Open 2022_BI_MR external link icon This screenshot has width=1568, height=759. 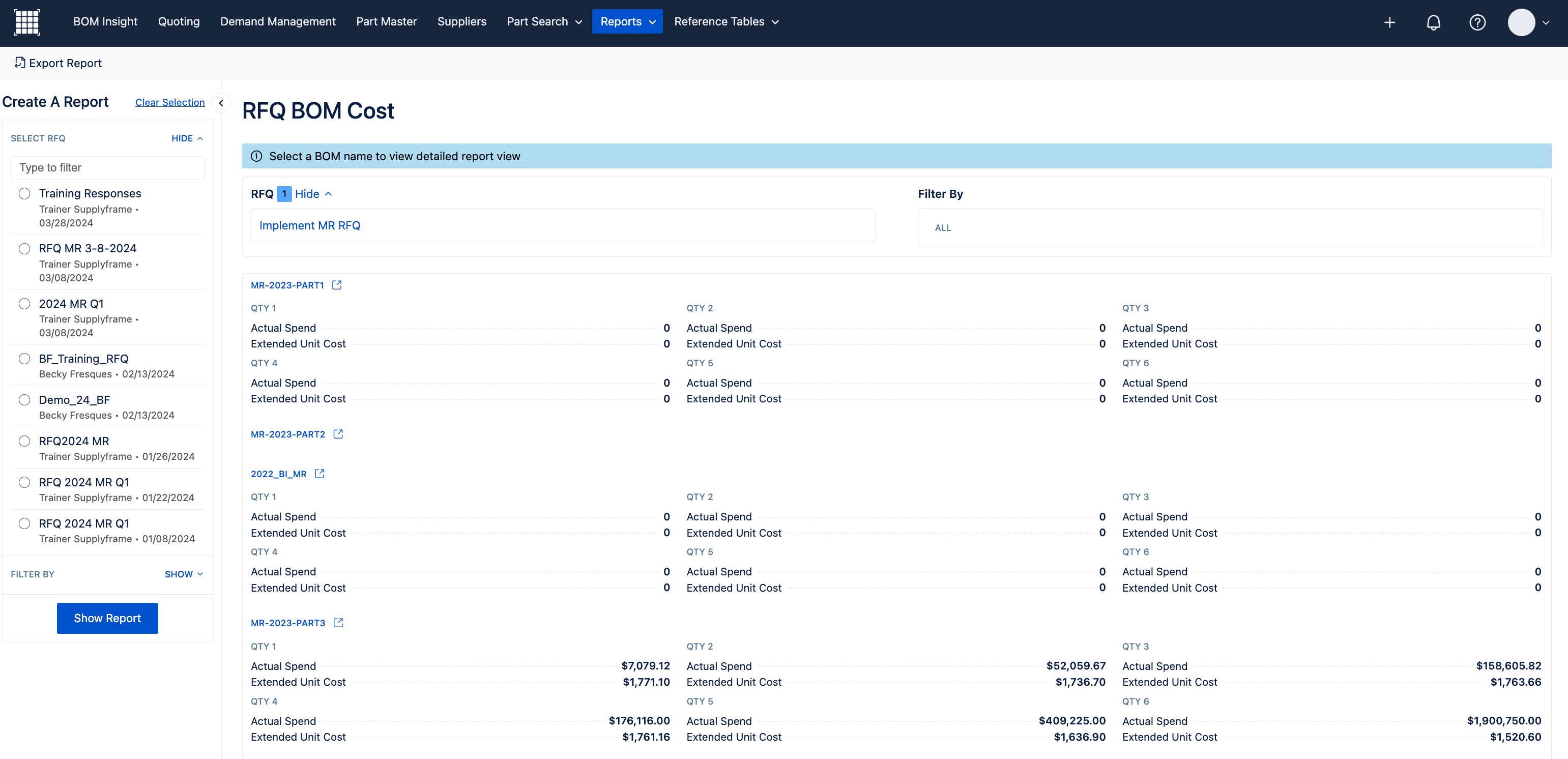pos(320,474)
